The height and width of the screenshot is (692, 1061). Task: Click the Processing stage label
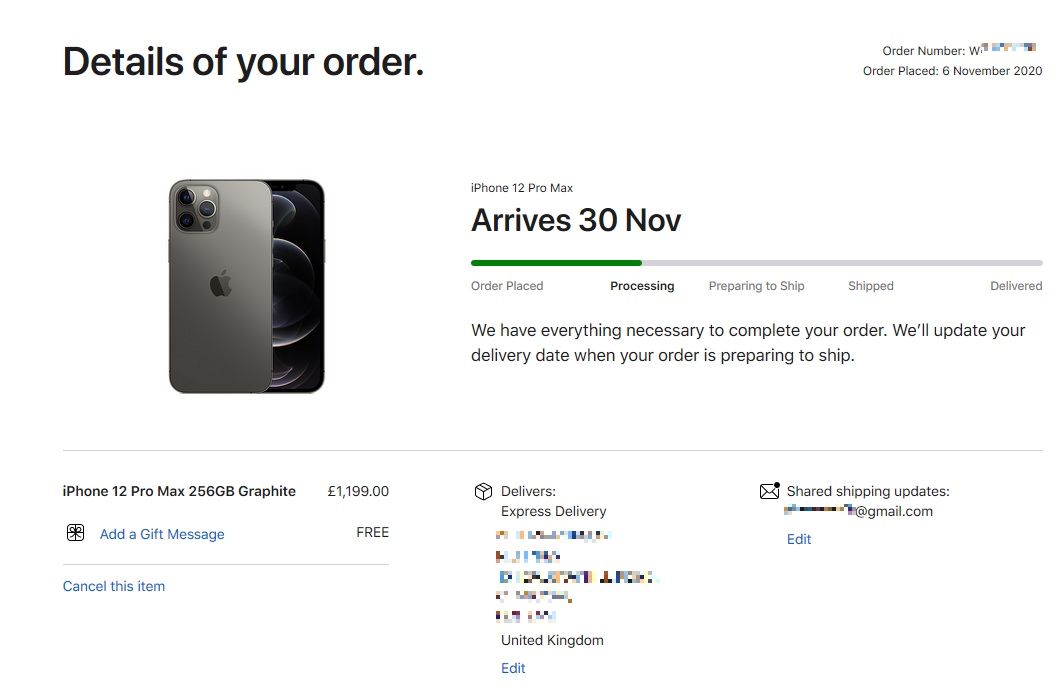[x=642, y=286]
